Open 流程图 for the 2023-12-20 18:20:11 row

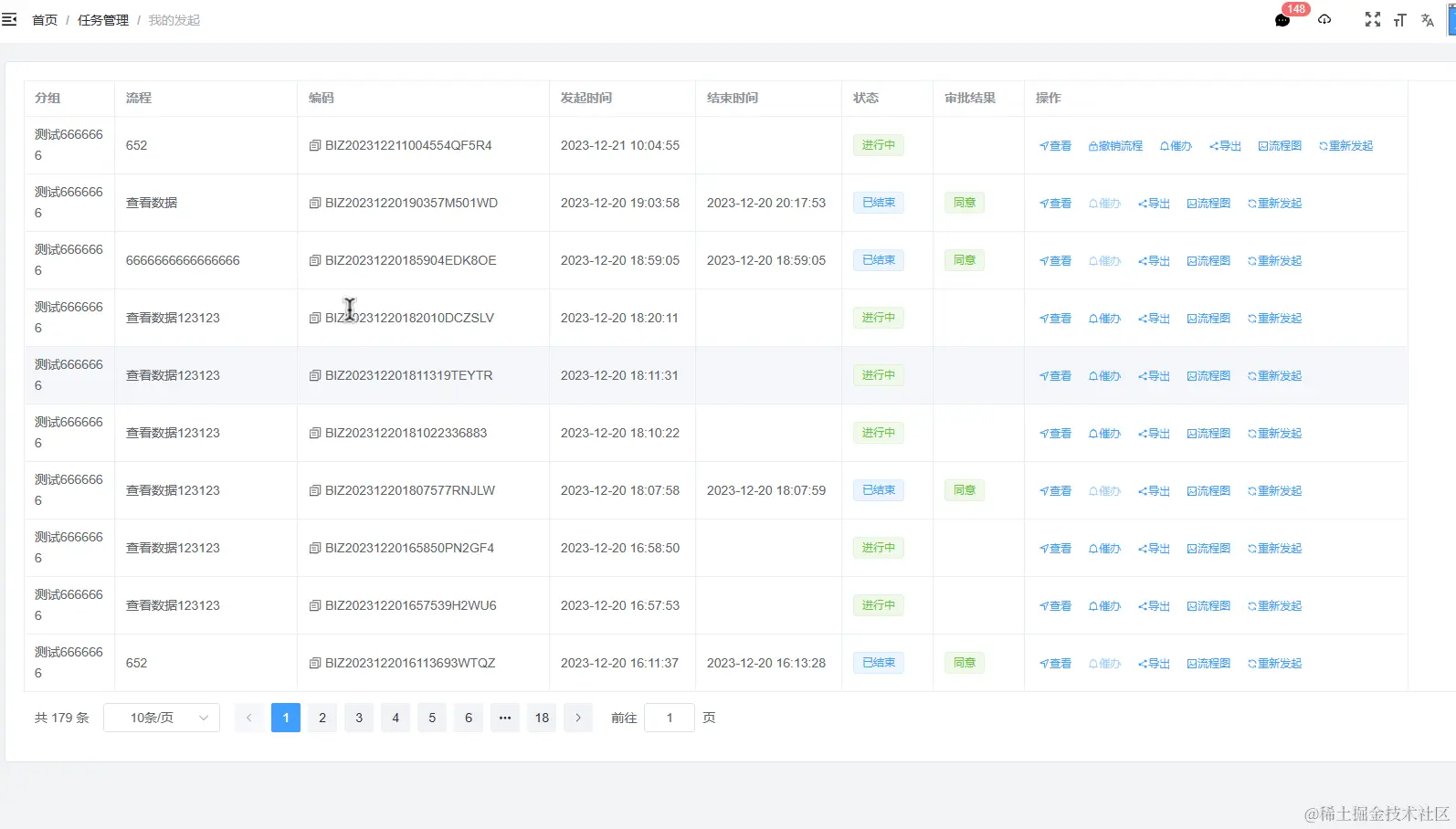tap(1208, 319)
